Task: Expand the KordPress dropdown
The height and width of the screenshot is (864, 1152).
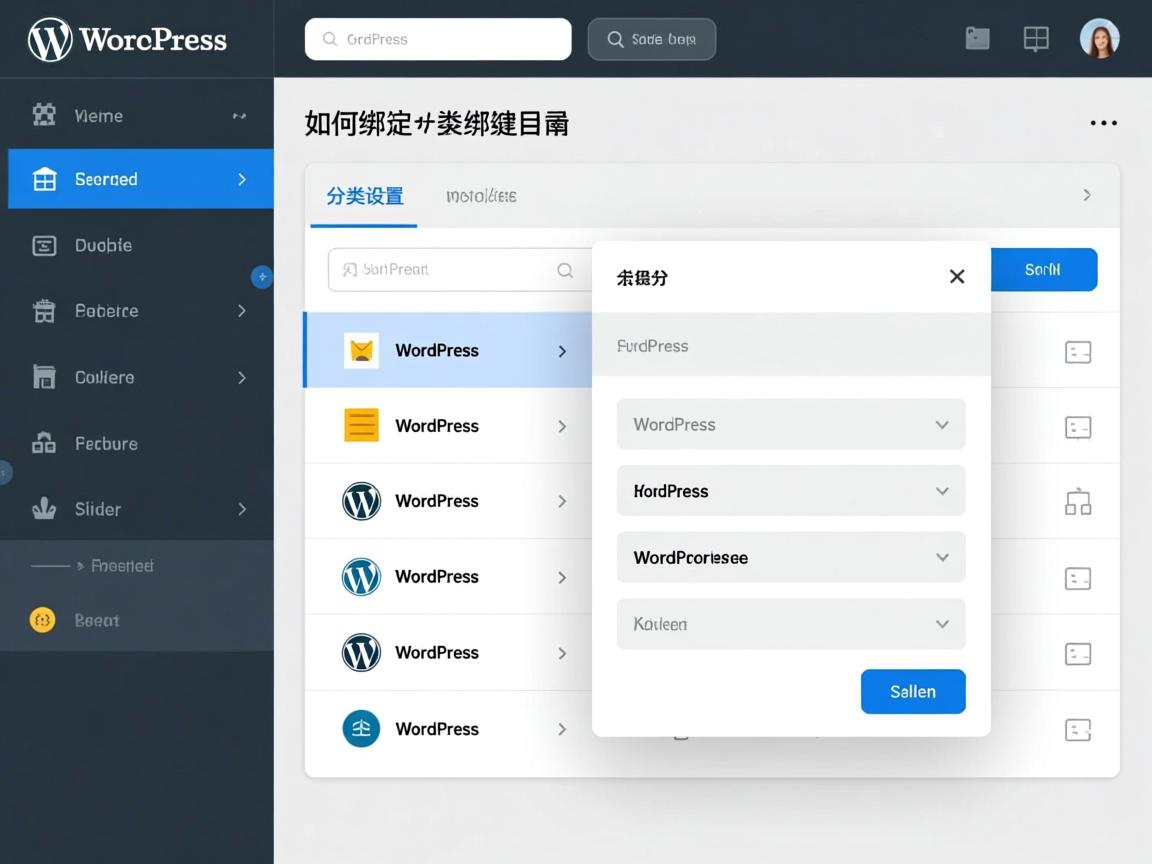Action: coord(790,491)
